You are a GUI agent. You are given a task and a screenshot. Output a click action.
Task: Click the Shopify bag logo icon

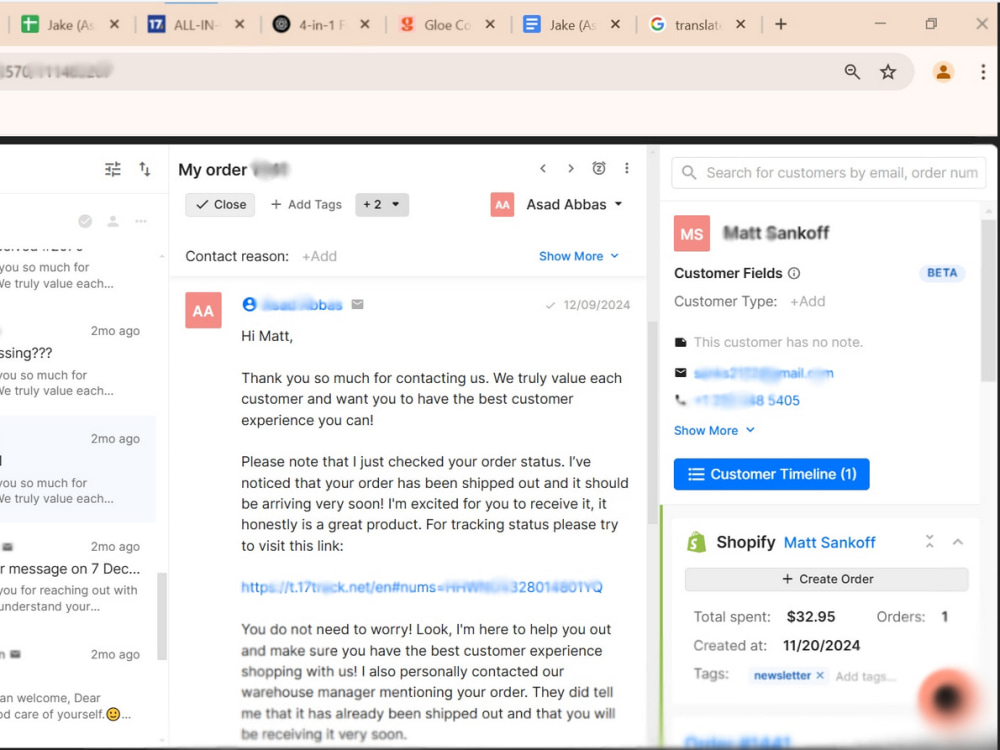(x=696, y=542)
